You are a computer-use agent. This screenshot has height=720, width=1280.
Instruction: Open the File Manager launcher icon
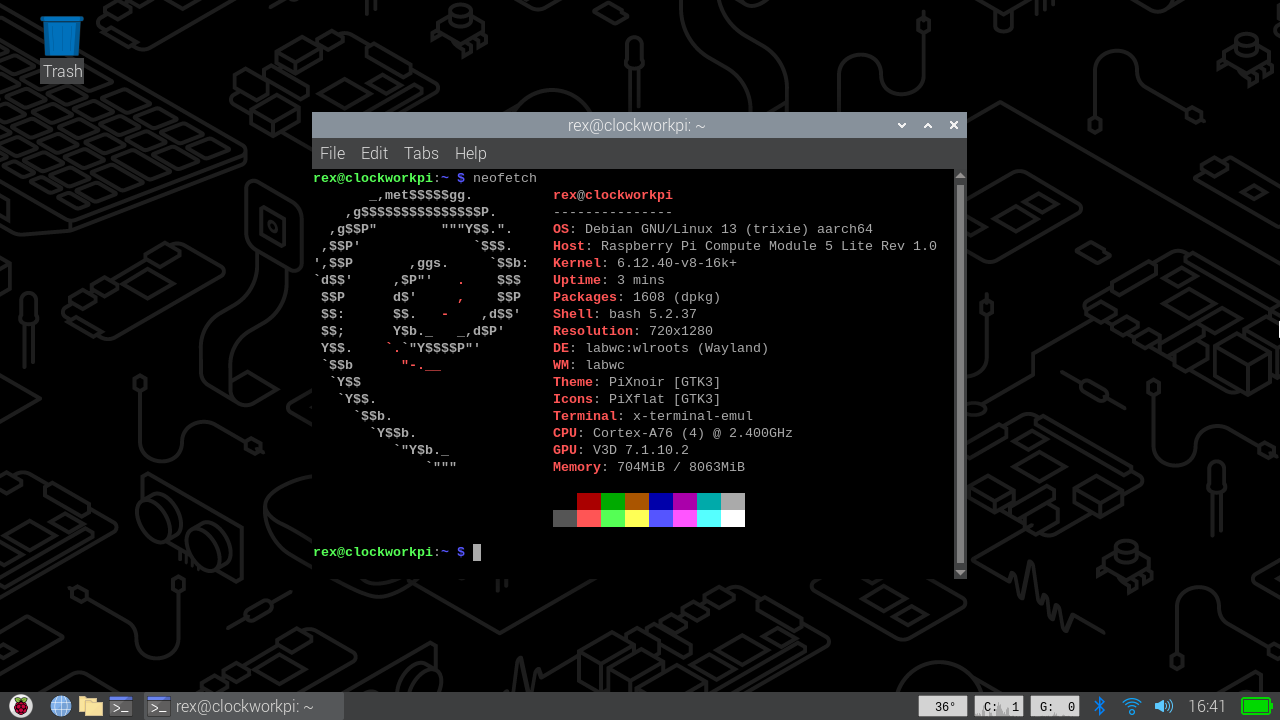coord(91,706)
